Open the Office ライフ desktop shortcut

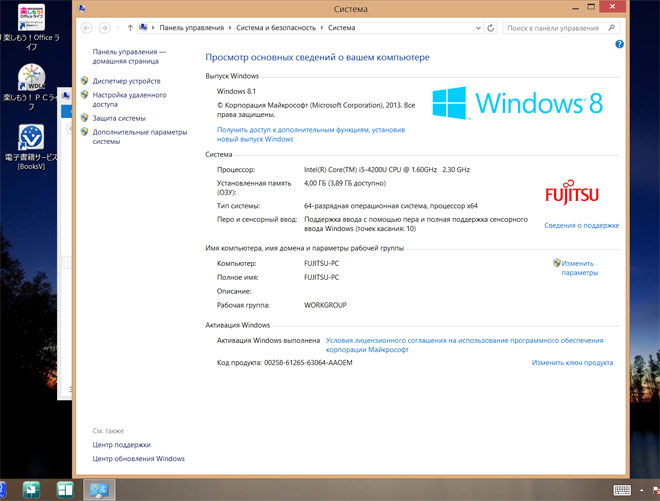tap(32, 27)
